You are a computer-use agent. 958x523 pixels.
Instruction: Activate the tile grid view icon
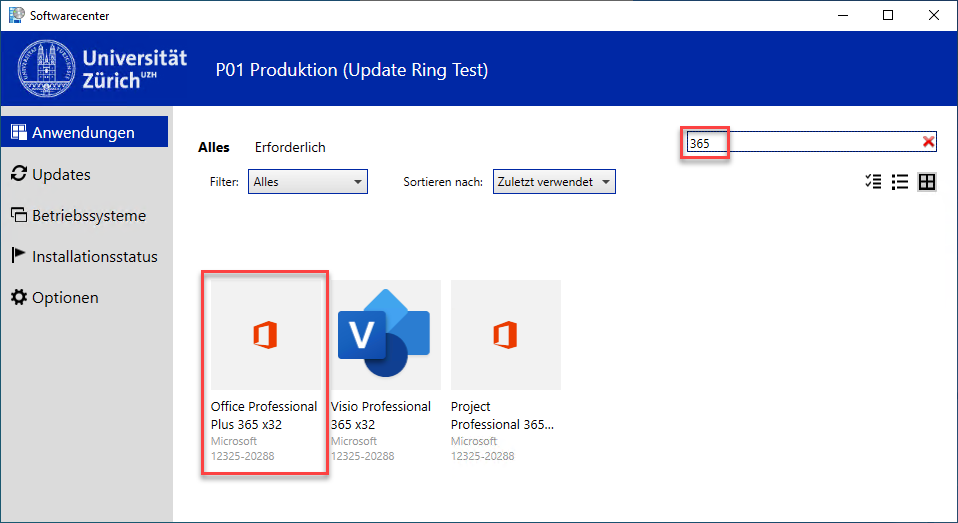click(927, 182)
